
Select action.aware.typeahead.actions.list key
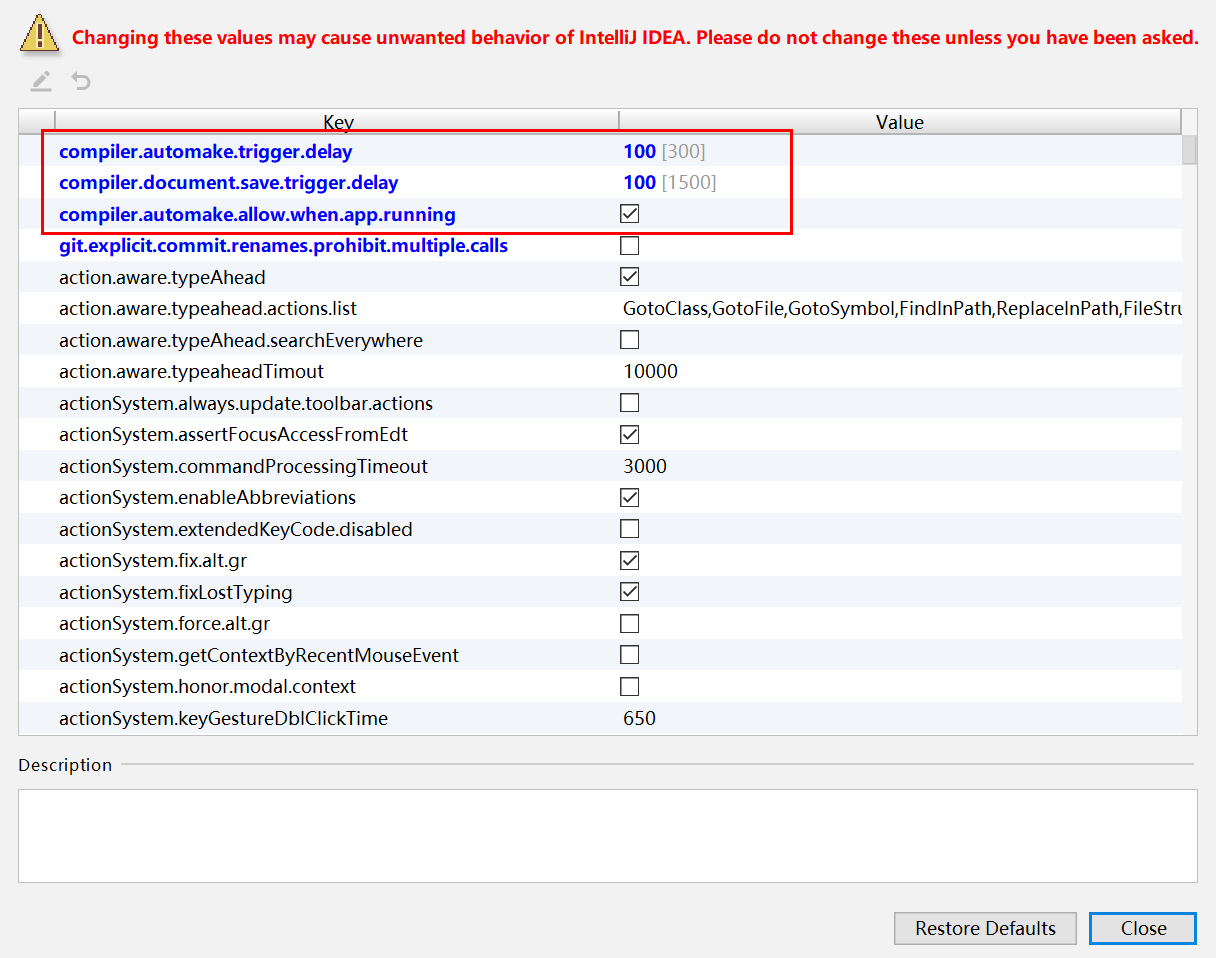[x=208, y=309]
